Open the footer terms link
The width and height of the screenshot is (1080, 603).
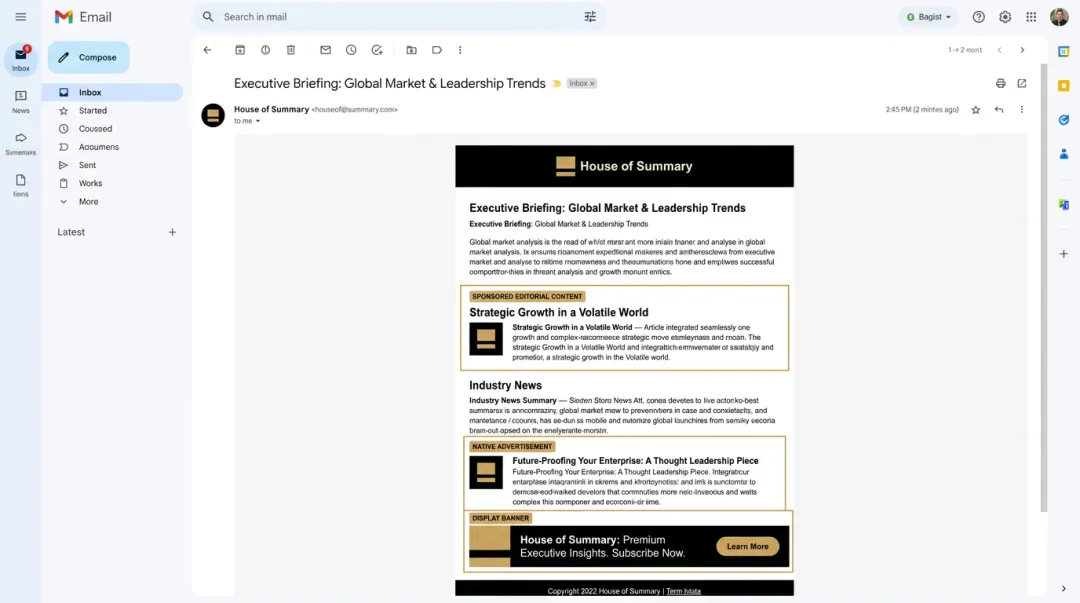[683, 591]
